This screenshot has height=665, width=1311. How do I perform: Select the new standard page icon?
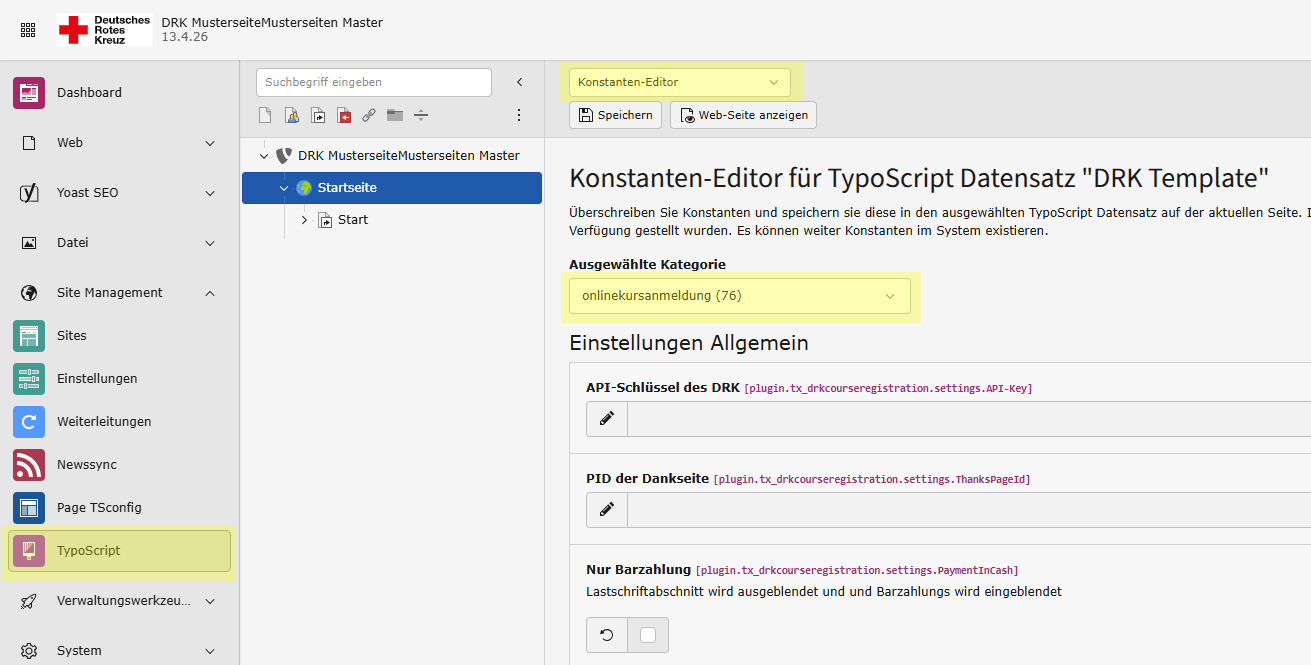(x=264, y=115)
